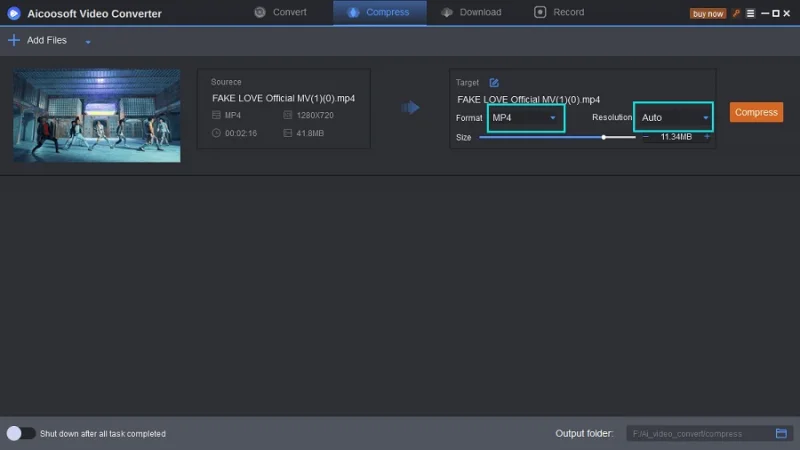Image resolution: width=800 pixels, height=450 pixels.
Task: Open the hamburger menu in title bar
Action: click(x=750, y=13)
